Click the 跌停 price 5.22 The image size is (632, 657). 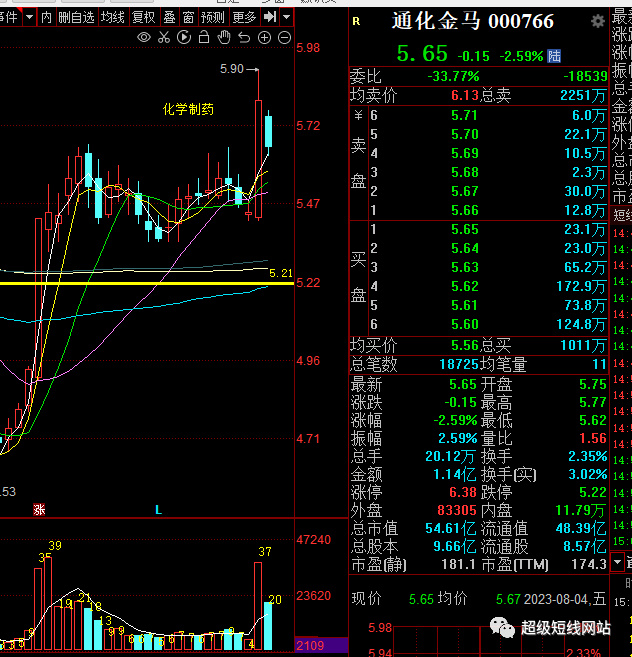593,492
